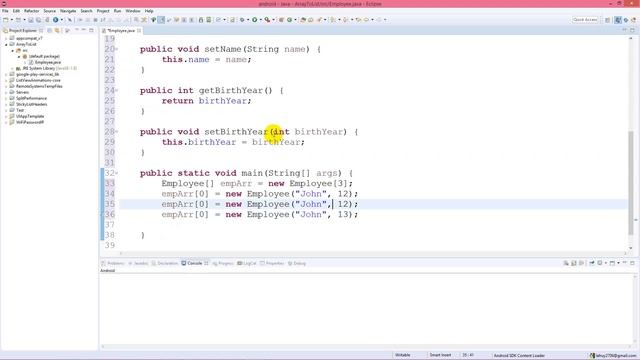This screenshot has height=360, width=640.
Task: Open the Debug dropdown arrow
Action: (248, 20)
